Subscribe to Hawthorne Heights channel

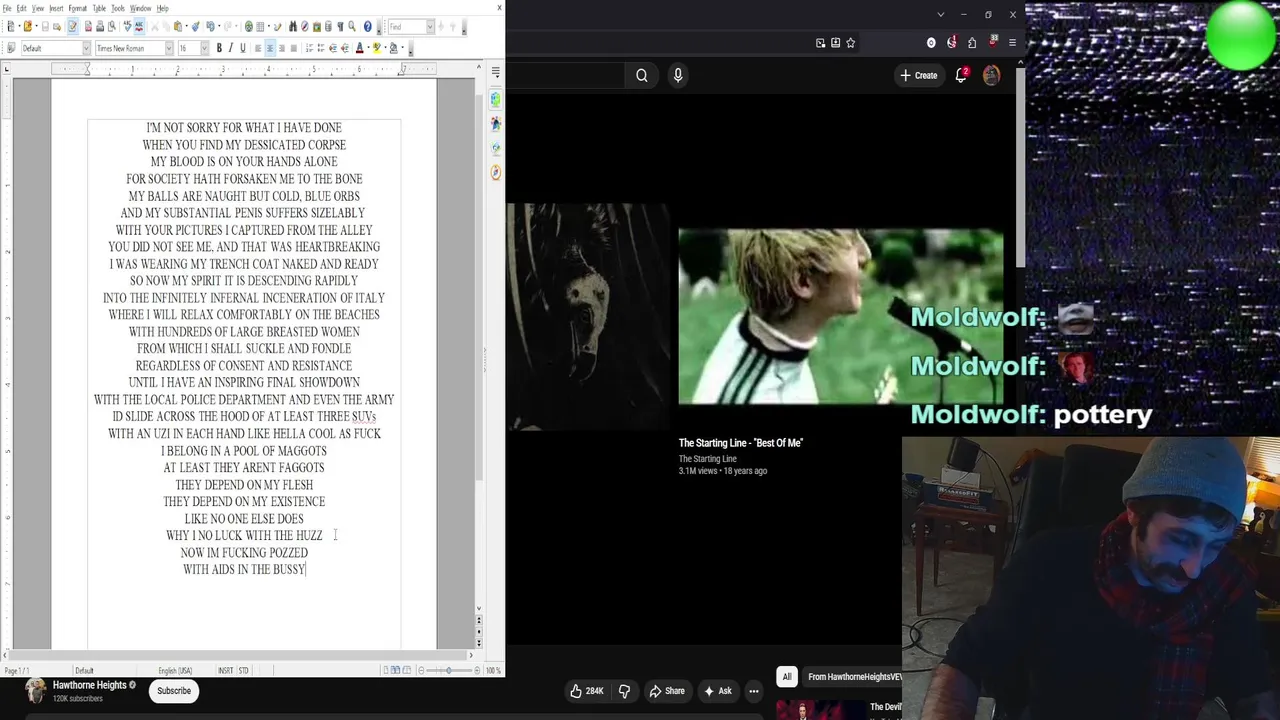pos(174,691)
